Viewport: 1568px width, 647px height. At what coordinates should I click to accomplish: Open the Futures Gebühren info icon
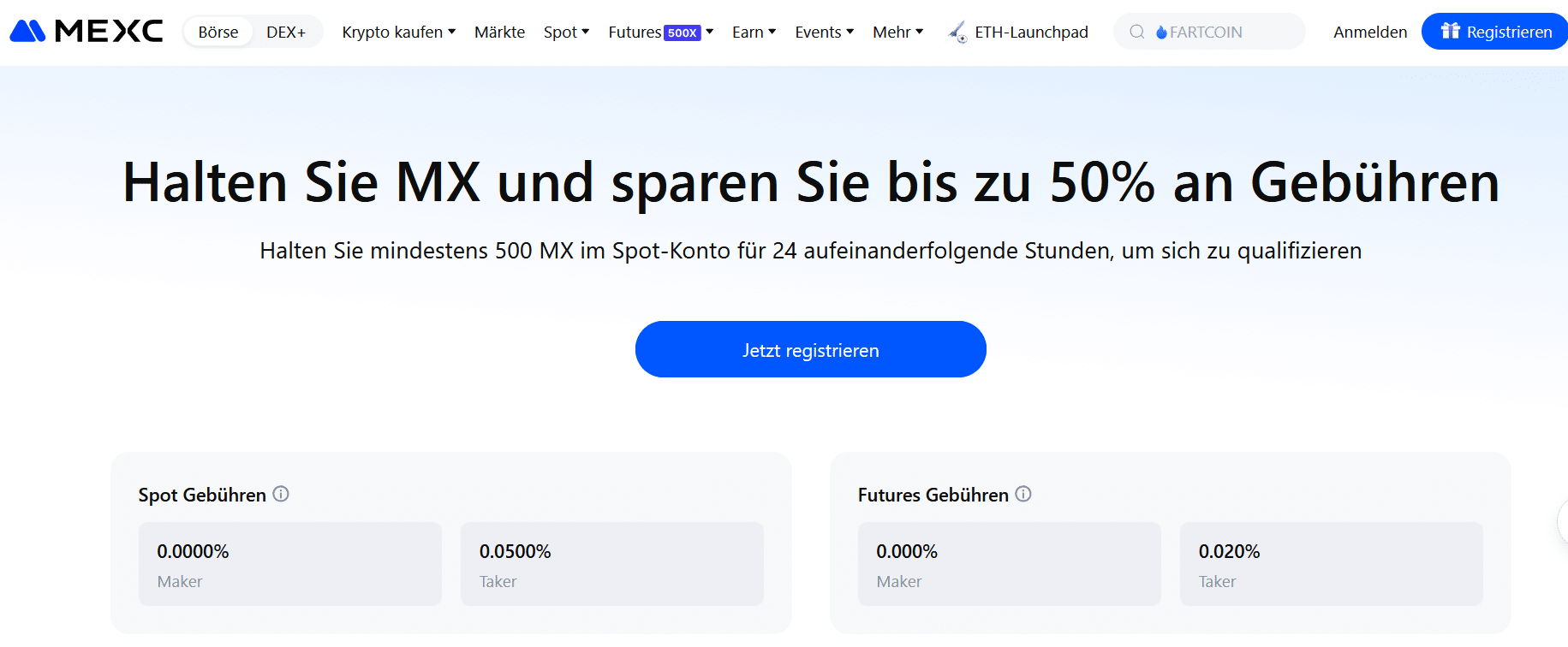tap(1023, 494)
